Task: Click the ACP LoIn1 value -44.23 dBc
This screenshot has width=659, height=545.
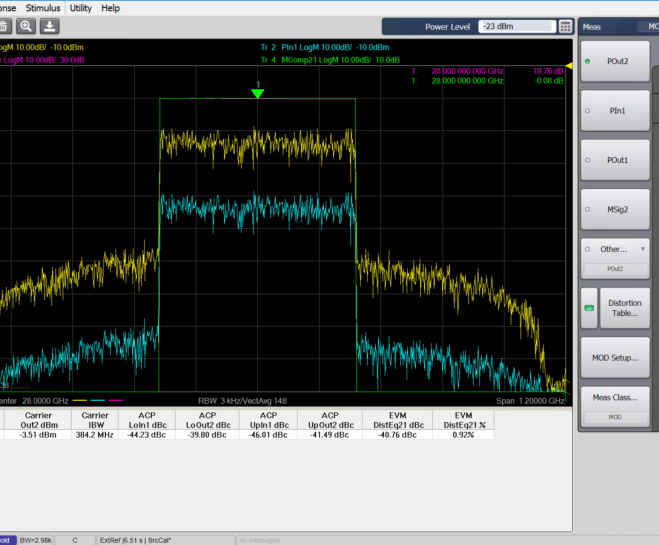Action: (x=147, y=435)
